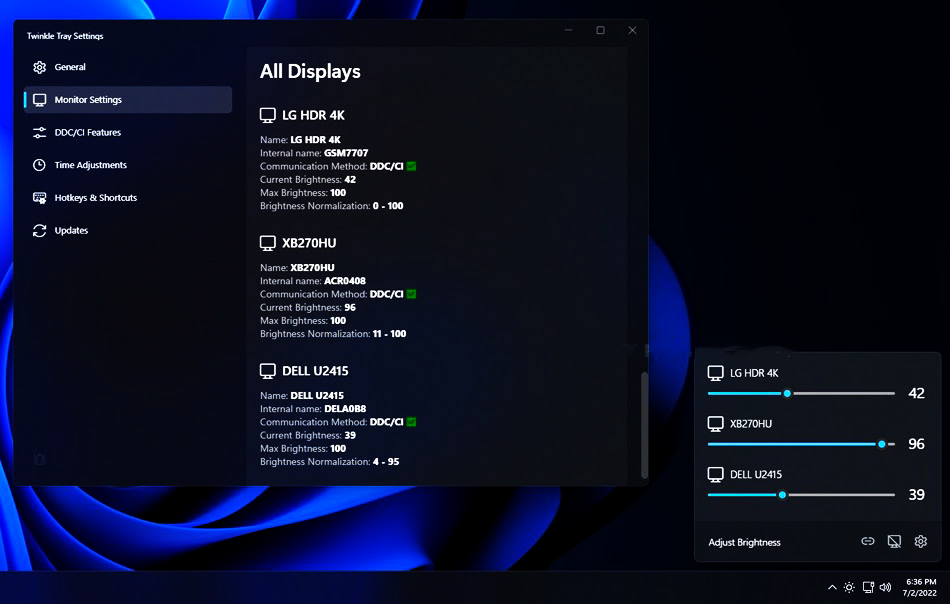The image size is (950, 604).
Task: Click green DDC/CI check for DELL U2415
Action: tap(411, 422)
